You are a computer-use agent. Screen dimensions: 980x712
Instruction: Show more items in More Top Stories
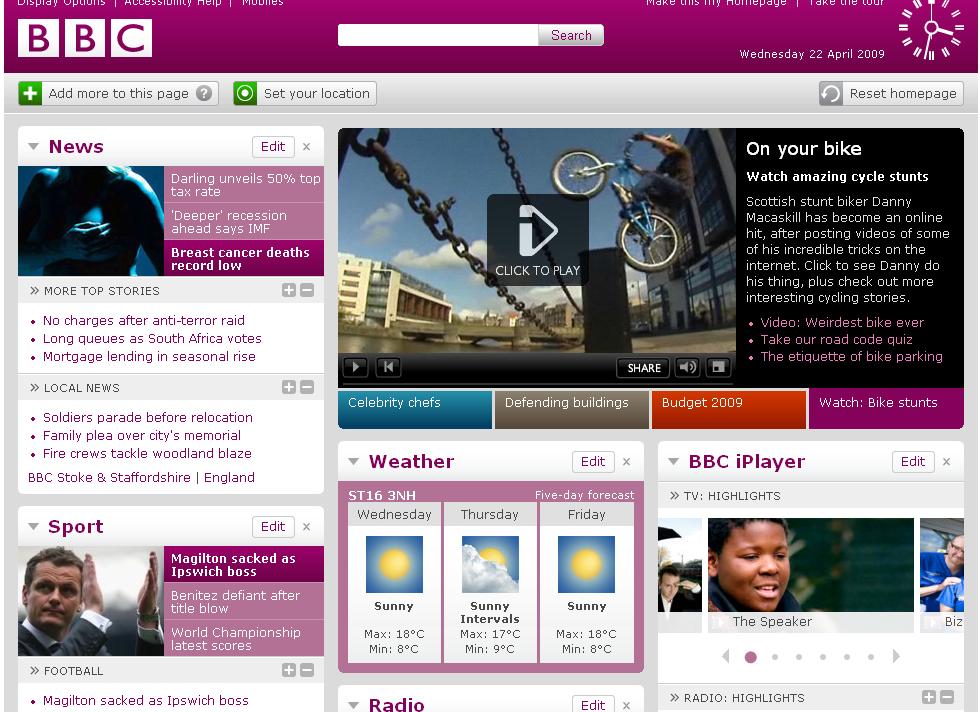[289, 290]
